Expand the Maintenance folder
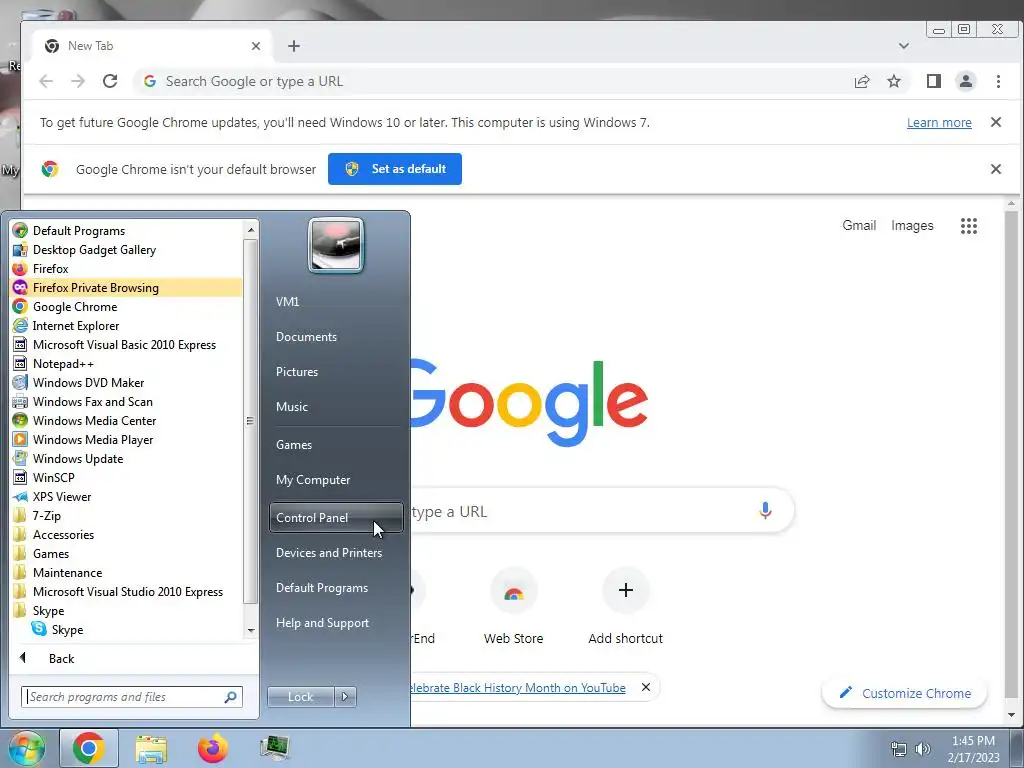The height and width of the screenshot is (768, 1024). coord(126,572)
